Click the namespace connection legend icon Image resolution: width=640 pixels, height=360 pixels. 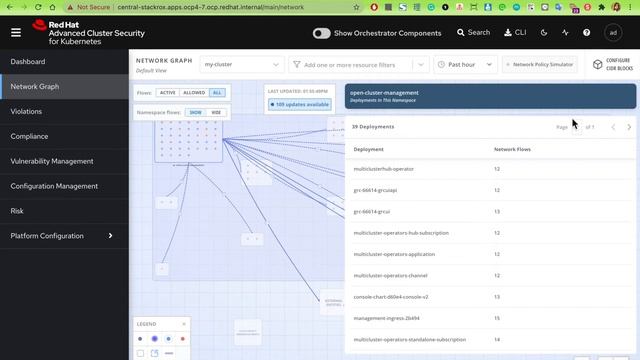tap(154, 353)
